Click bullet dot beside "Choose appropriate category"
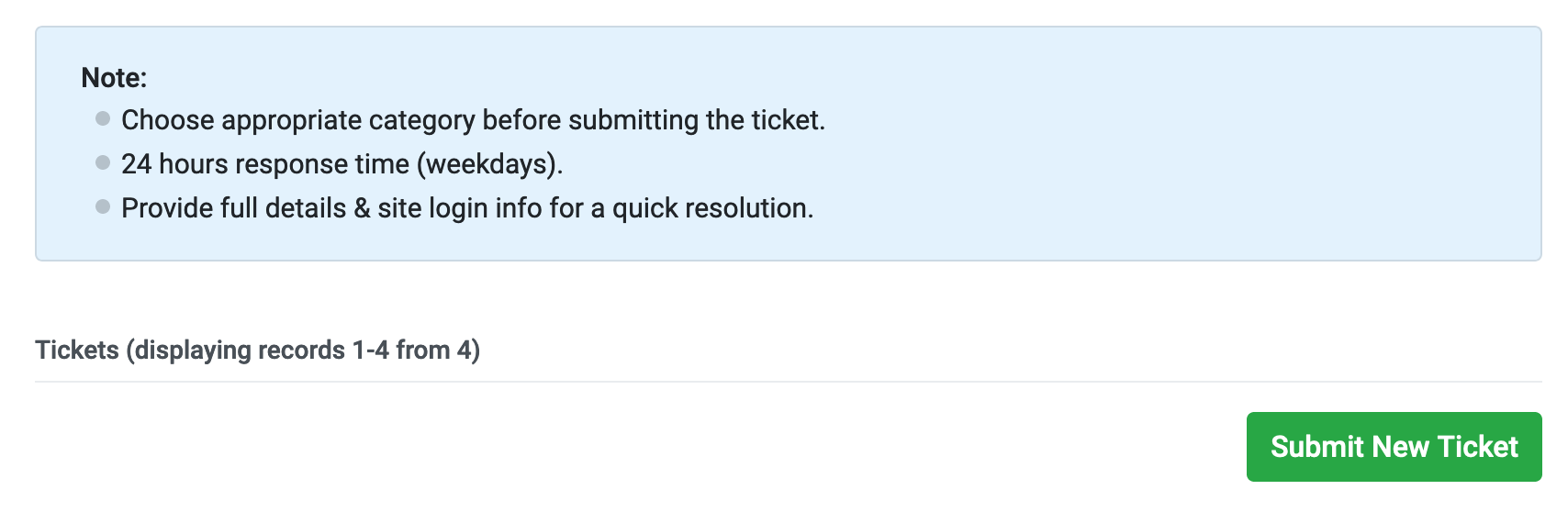The width and height of the screenshot is (1568, 512). (103, 118)
